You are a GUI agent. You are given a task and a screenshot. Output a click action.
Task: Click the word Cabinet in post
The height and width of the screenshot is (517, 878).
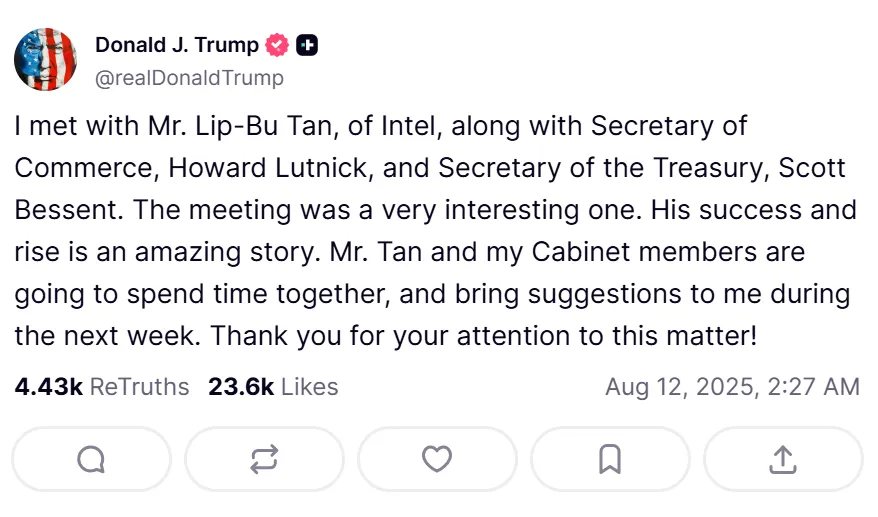[x=581, y=252]
